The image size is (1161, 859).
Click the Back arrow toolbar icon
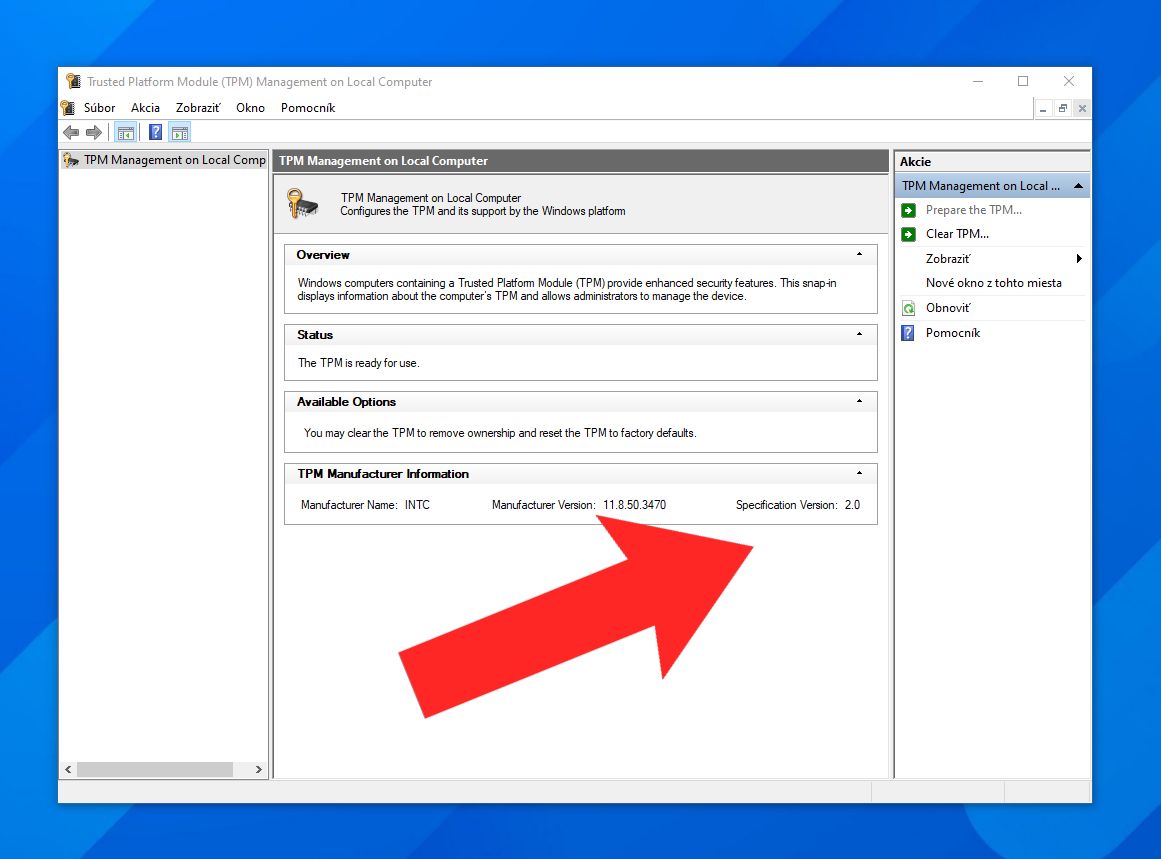[71, 133]
